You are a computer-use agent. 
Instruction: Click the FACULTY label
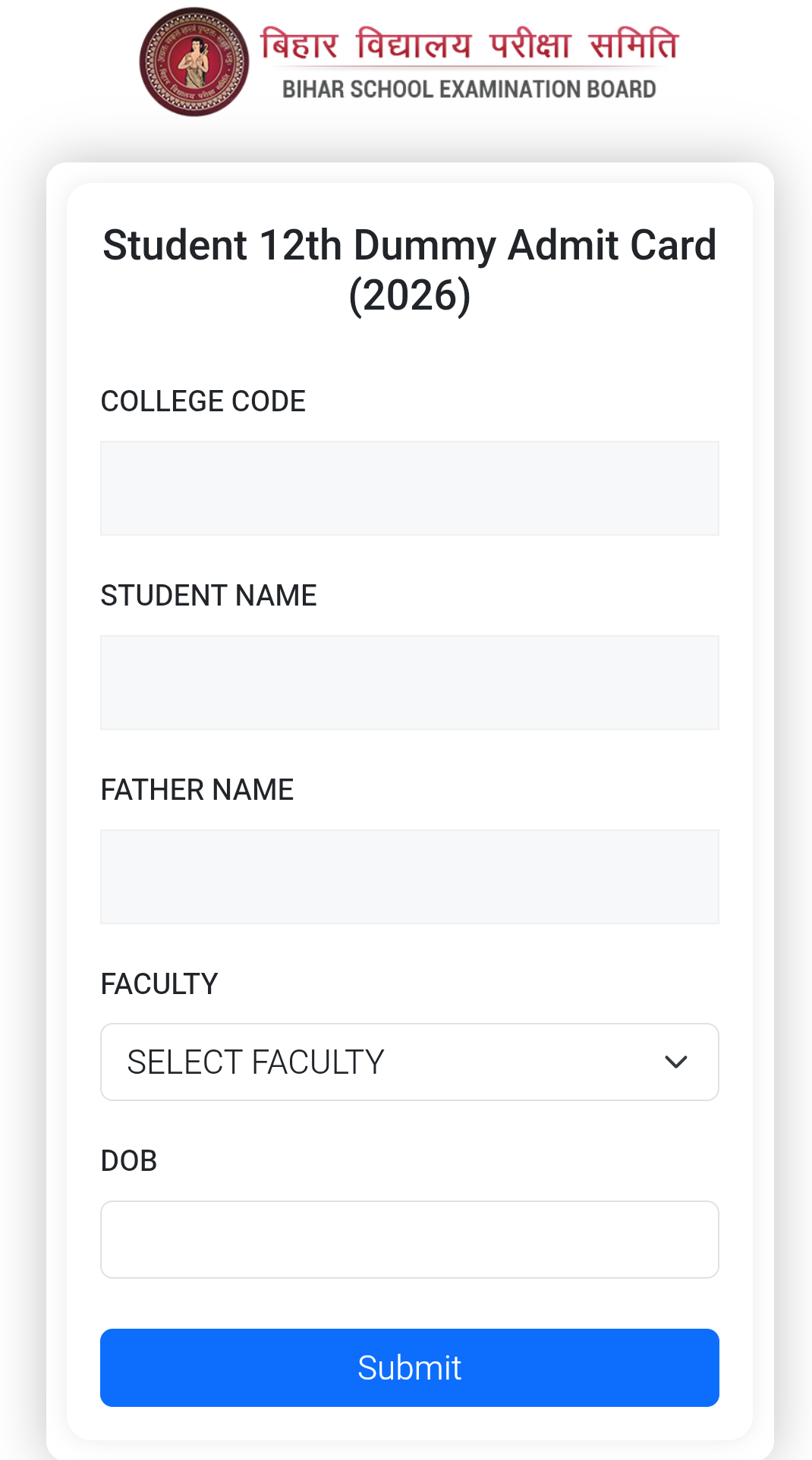point(159,984)
